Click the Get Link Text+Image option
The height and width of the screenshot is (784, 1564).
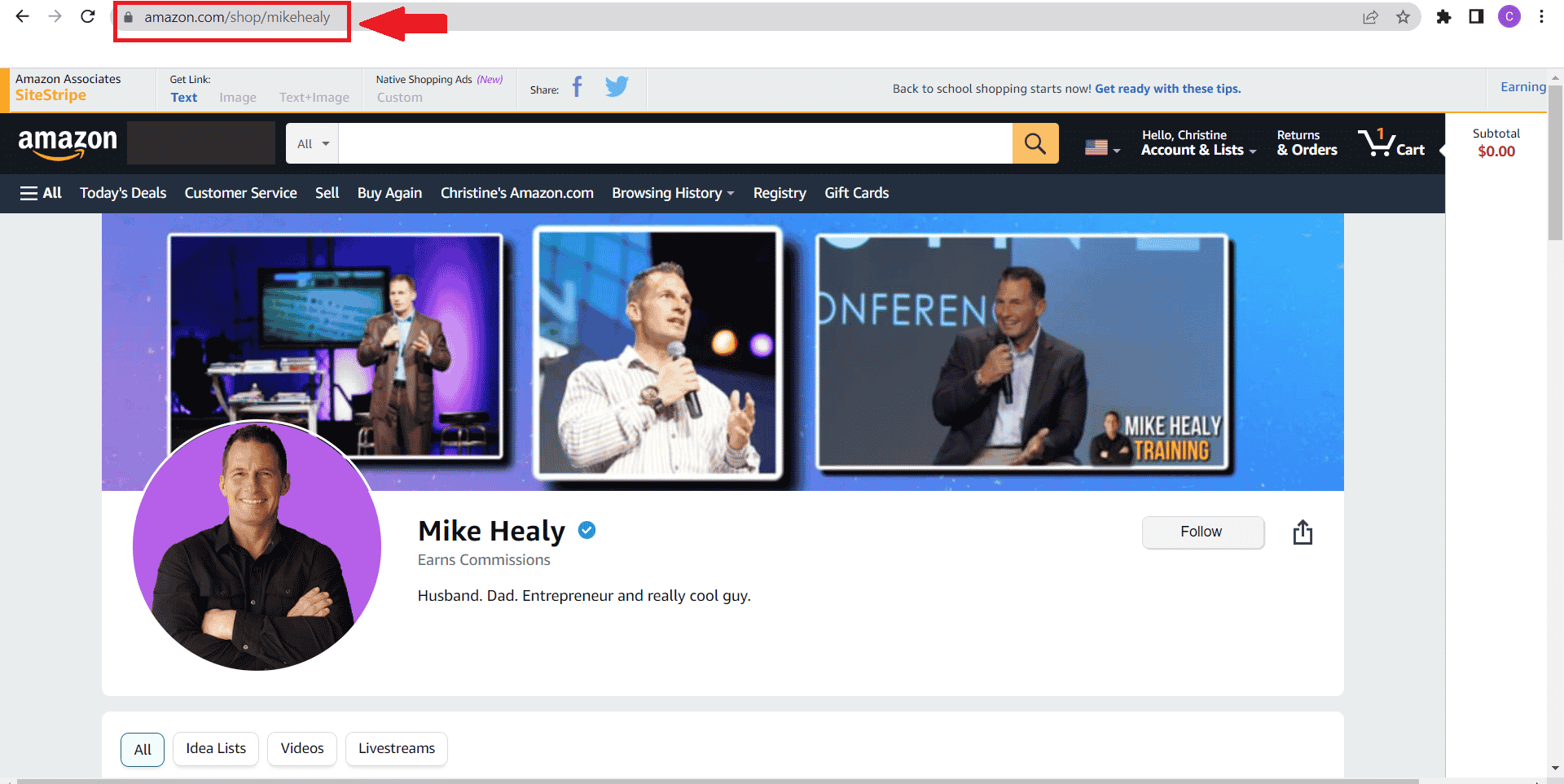314,97
